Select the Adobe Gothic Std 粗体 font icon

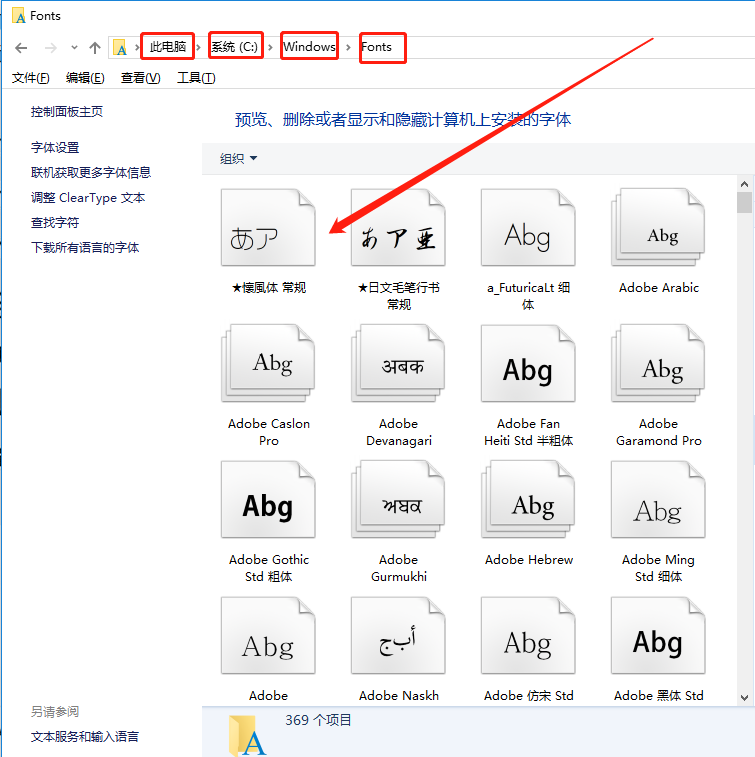pos(268,499)
